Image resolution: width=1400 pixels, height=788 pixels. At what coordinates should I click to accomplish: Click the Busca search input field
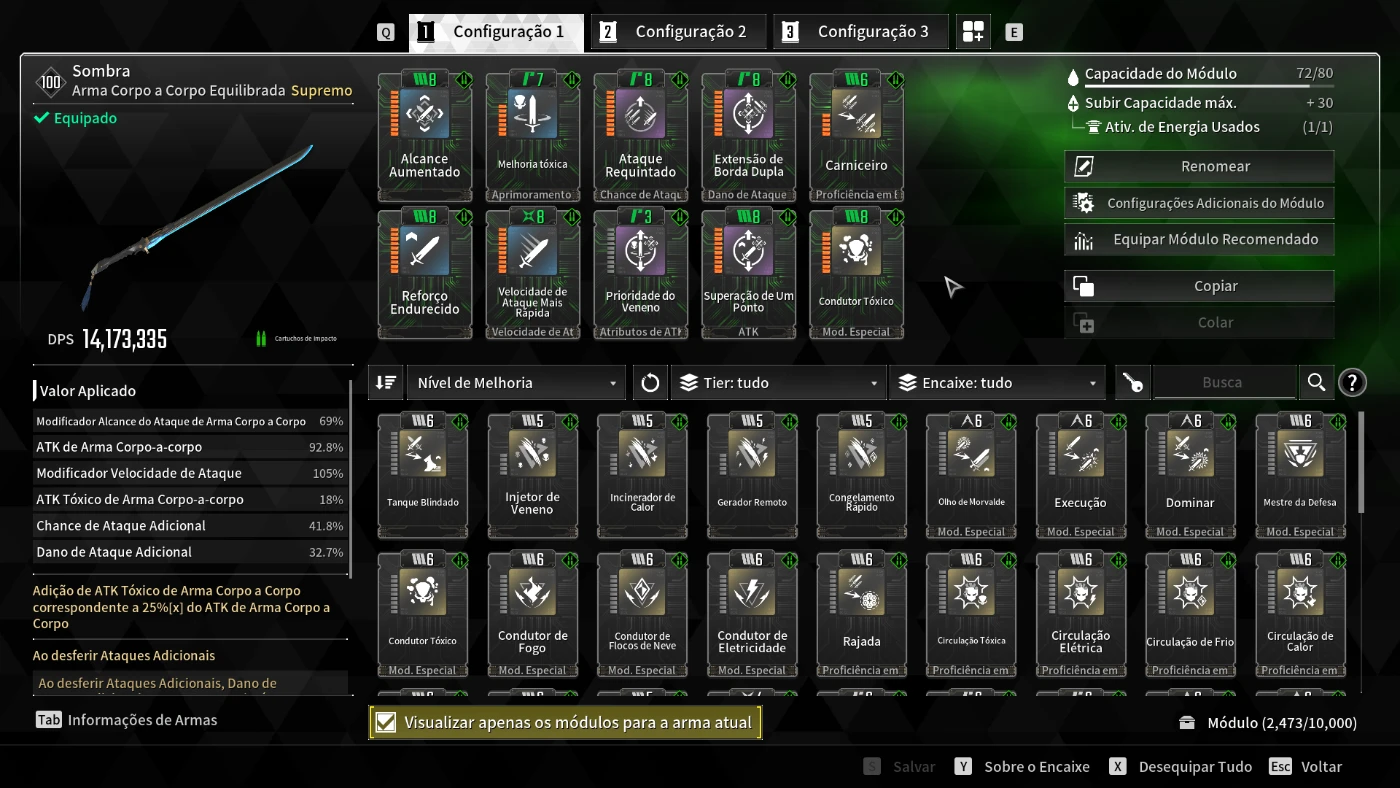pos(1224,383)
